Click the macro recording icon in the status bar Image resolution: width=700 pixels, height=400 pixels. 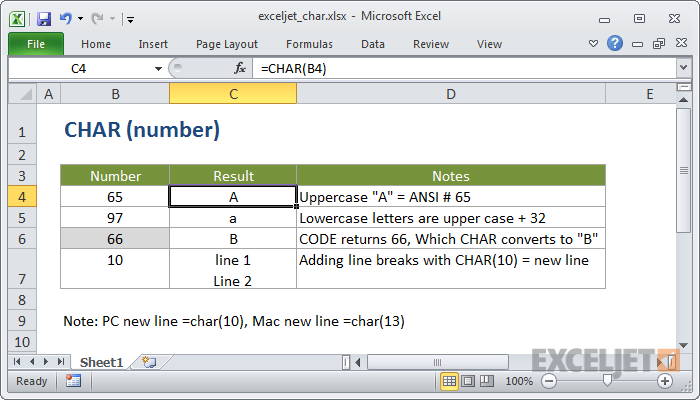tap(73, 381)
